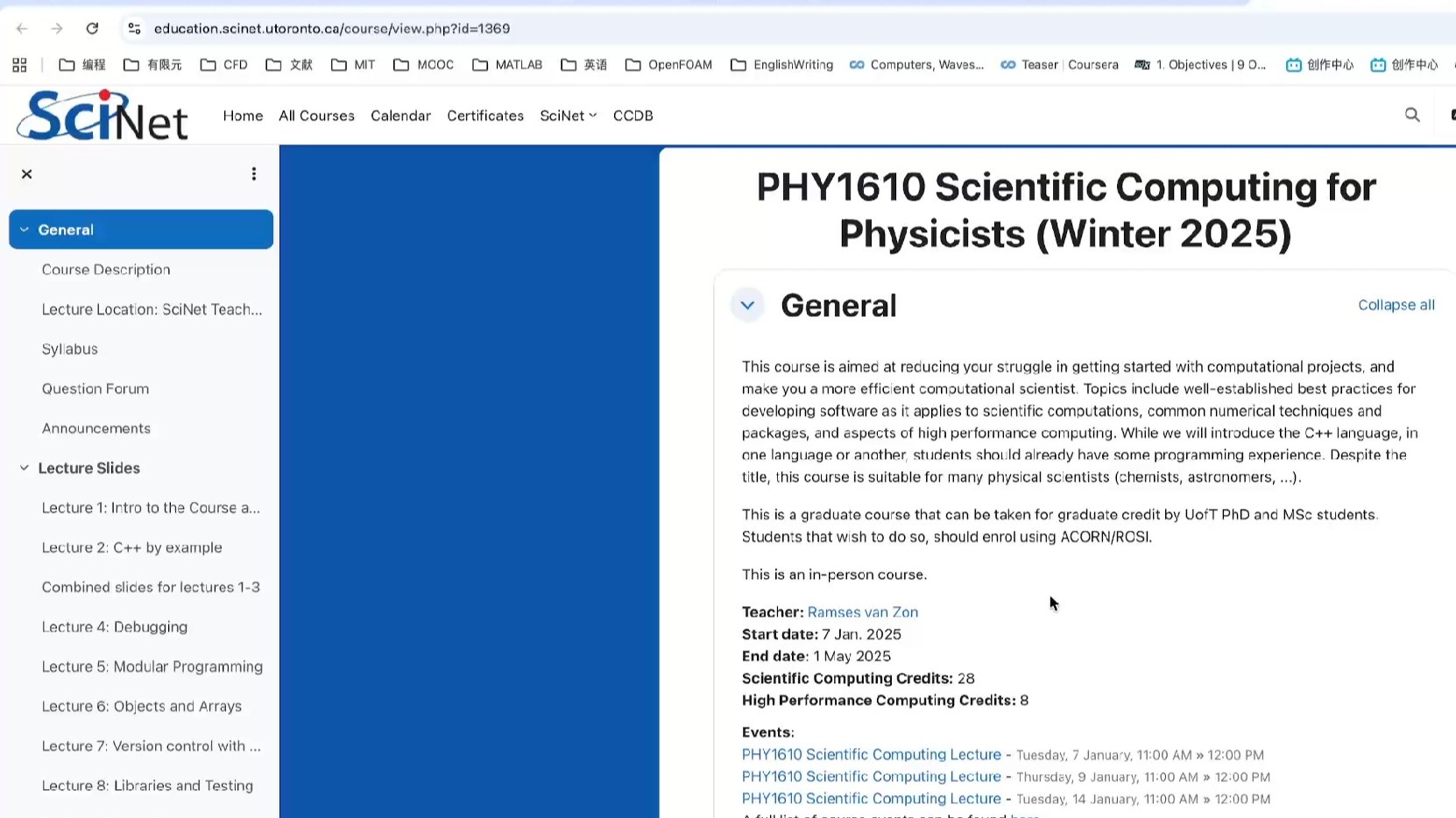The width and height of the screenshot is (1456, 818).
Task: Open the 1. Objectives bookmark
Action: 1200,65
